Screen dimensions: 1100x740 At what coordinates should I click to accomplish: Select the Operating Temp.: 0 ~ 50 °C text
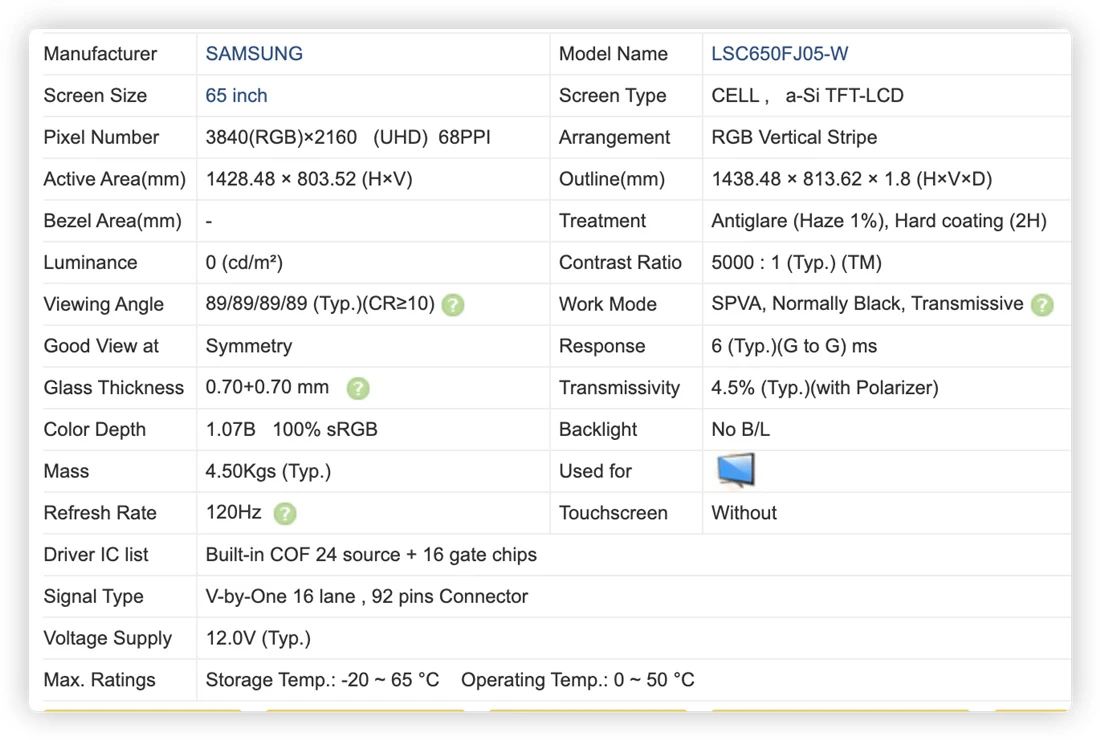point(578,680)
